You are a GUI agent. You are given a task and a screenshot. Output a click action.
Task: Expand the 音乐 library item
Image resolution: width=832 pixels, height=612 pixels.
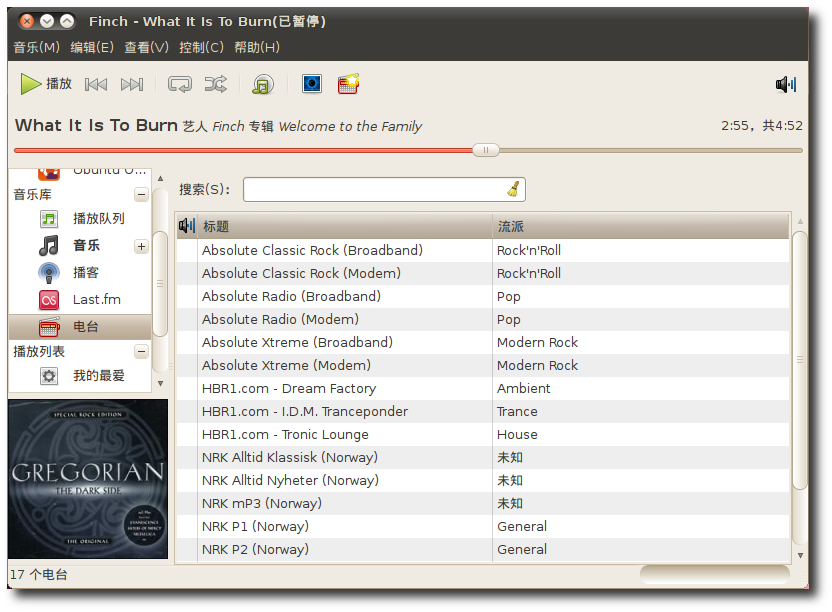pos(141,246)
